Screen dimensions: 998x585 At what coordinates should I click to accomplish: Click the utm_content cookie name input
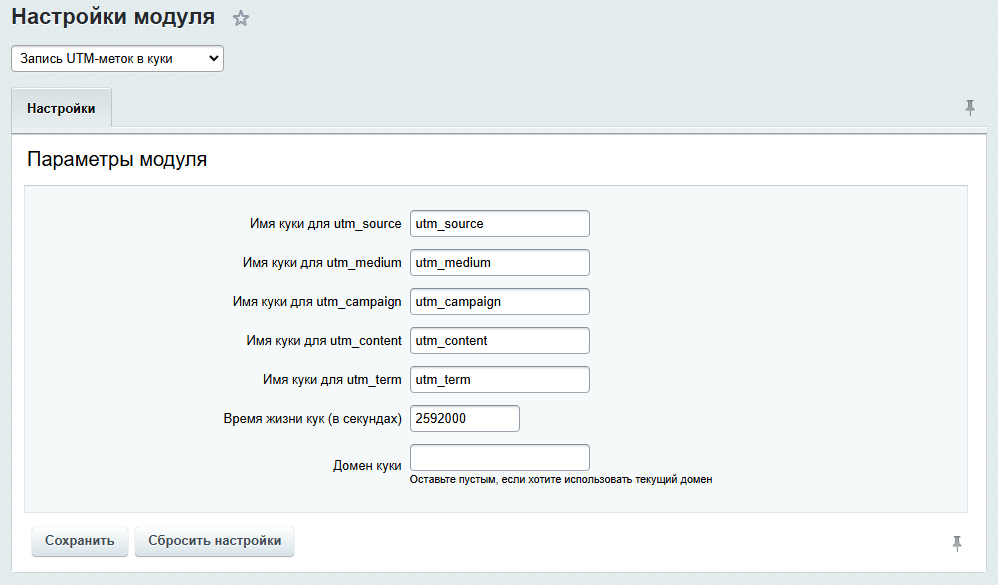(499, 340)
